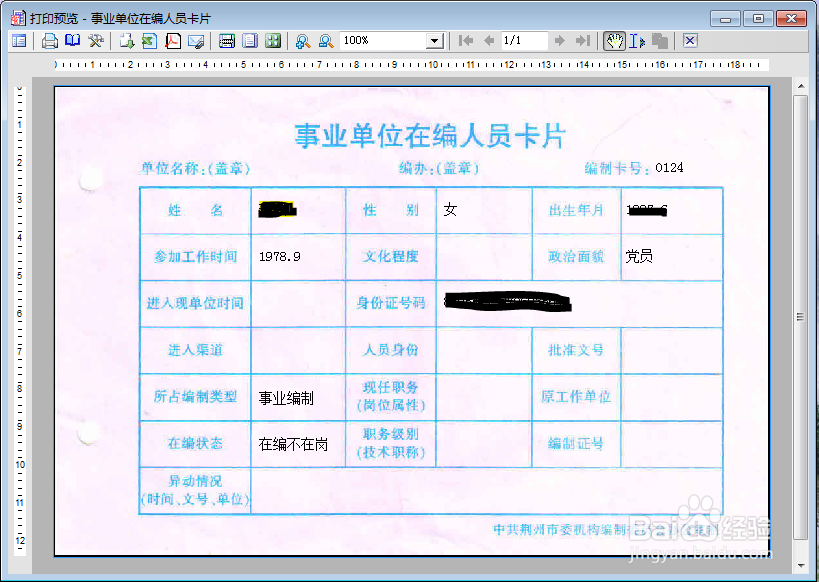Open print setup with the wrench icon
Image resolution: width=819 pixels, height=582 pixels.
click(93, 41)
